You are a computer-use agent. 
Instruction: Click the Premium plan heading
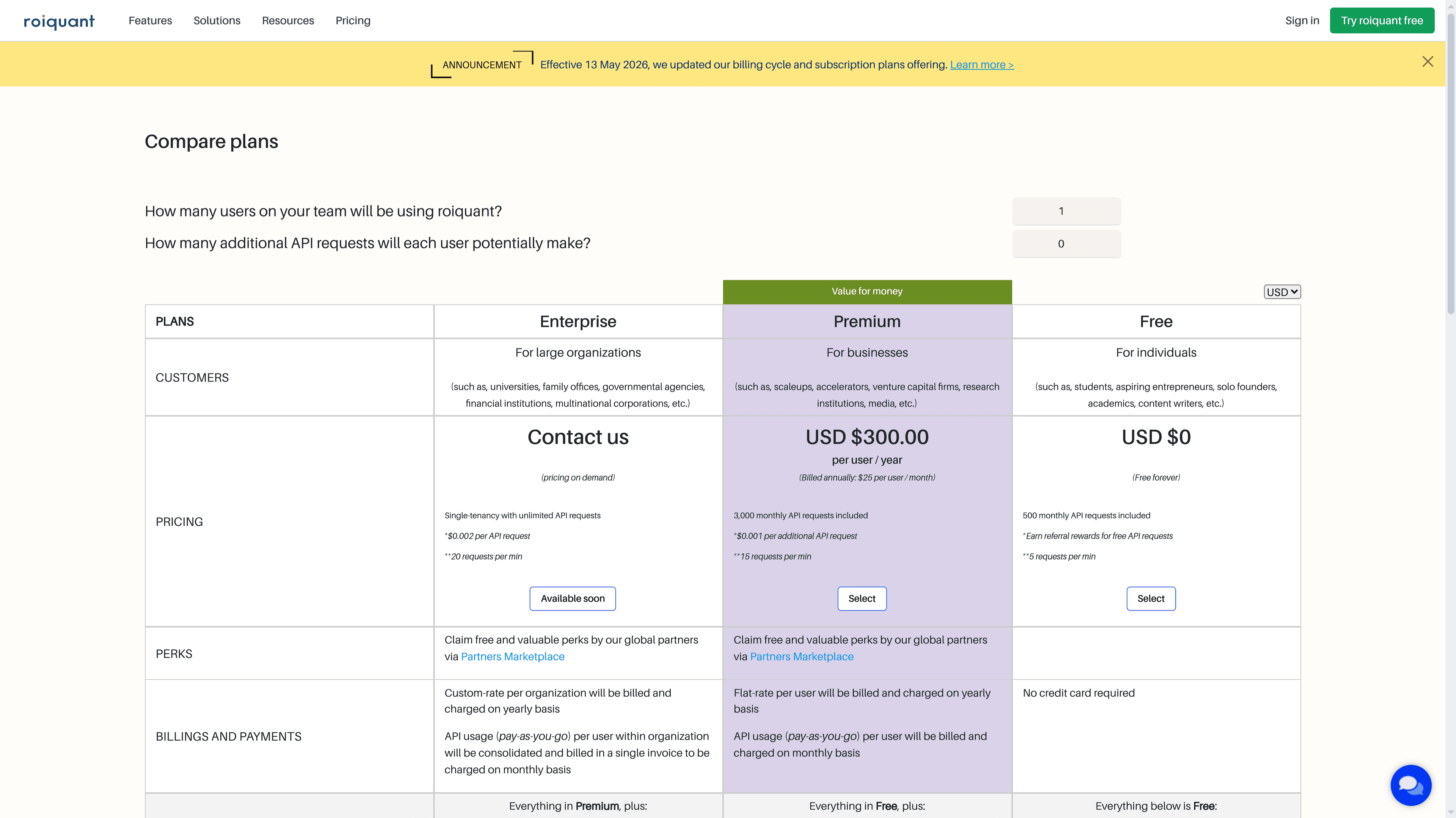click(x=867, y=322)
